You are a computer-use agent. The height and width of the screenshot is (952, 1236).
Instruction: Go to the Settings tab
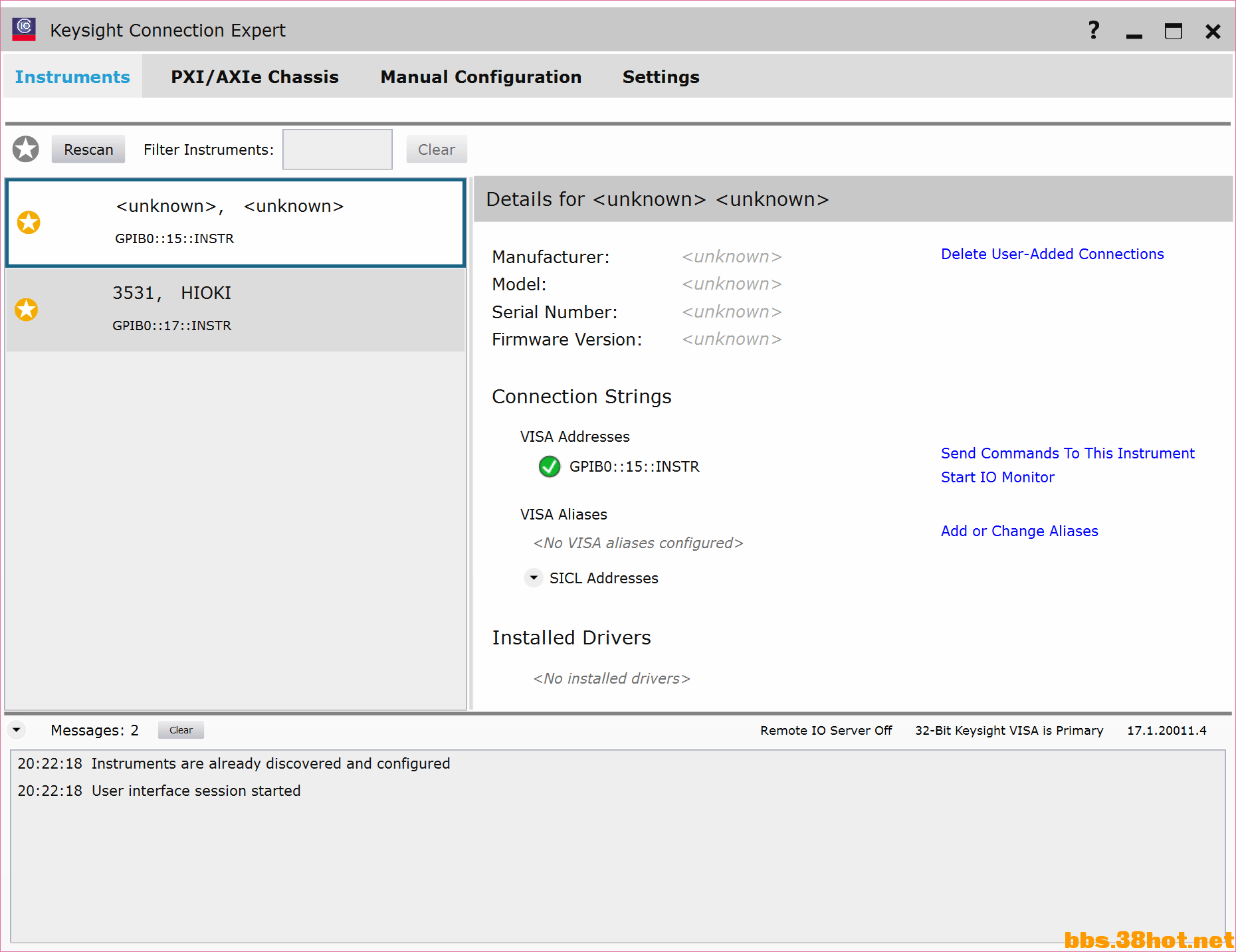click(661, 77)
